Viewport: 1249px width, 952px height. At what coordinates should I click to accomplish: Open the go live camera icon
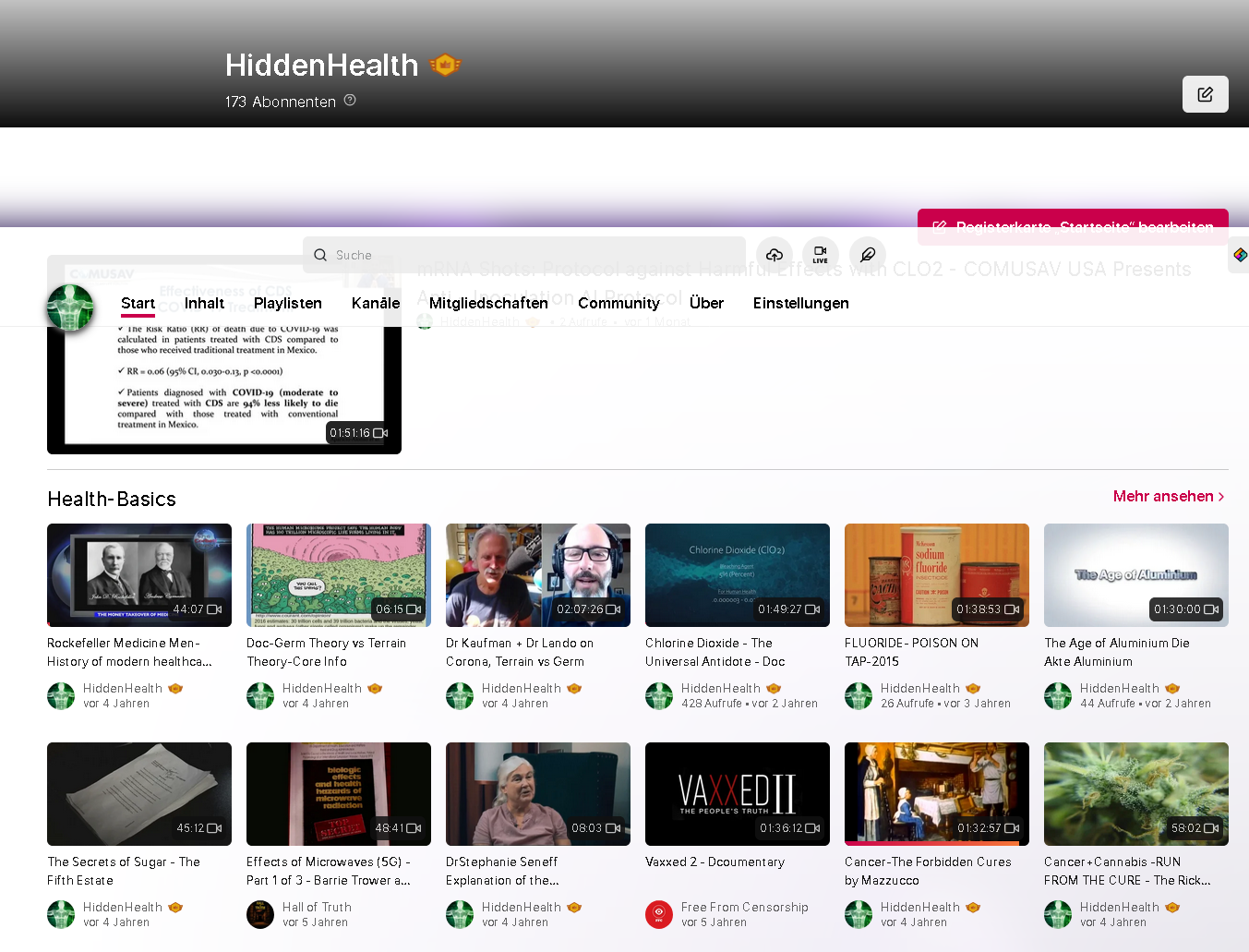821,255
